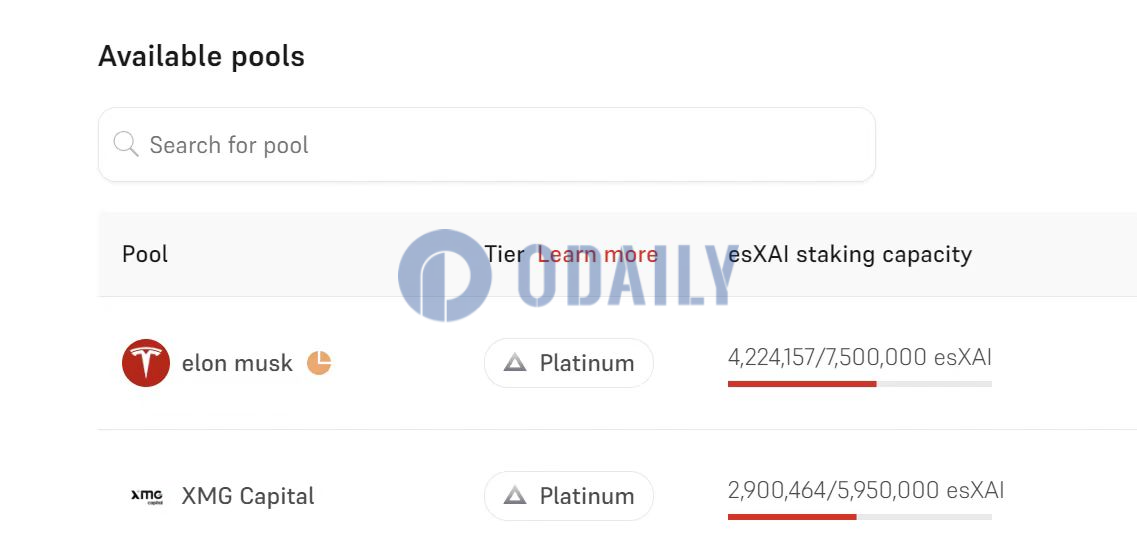
Task: Click the triangle icon in elon musk's Platinum badge
Action: (x=515, y=362)
